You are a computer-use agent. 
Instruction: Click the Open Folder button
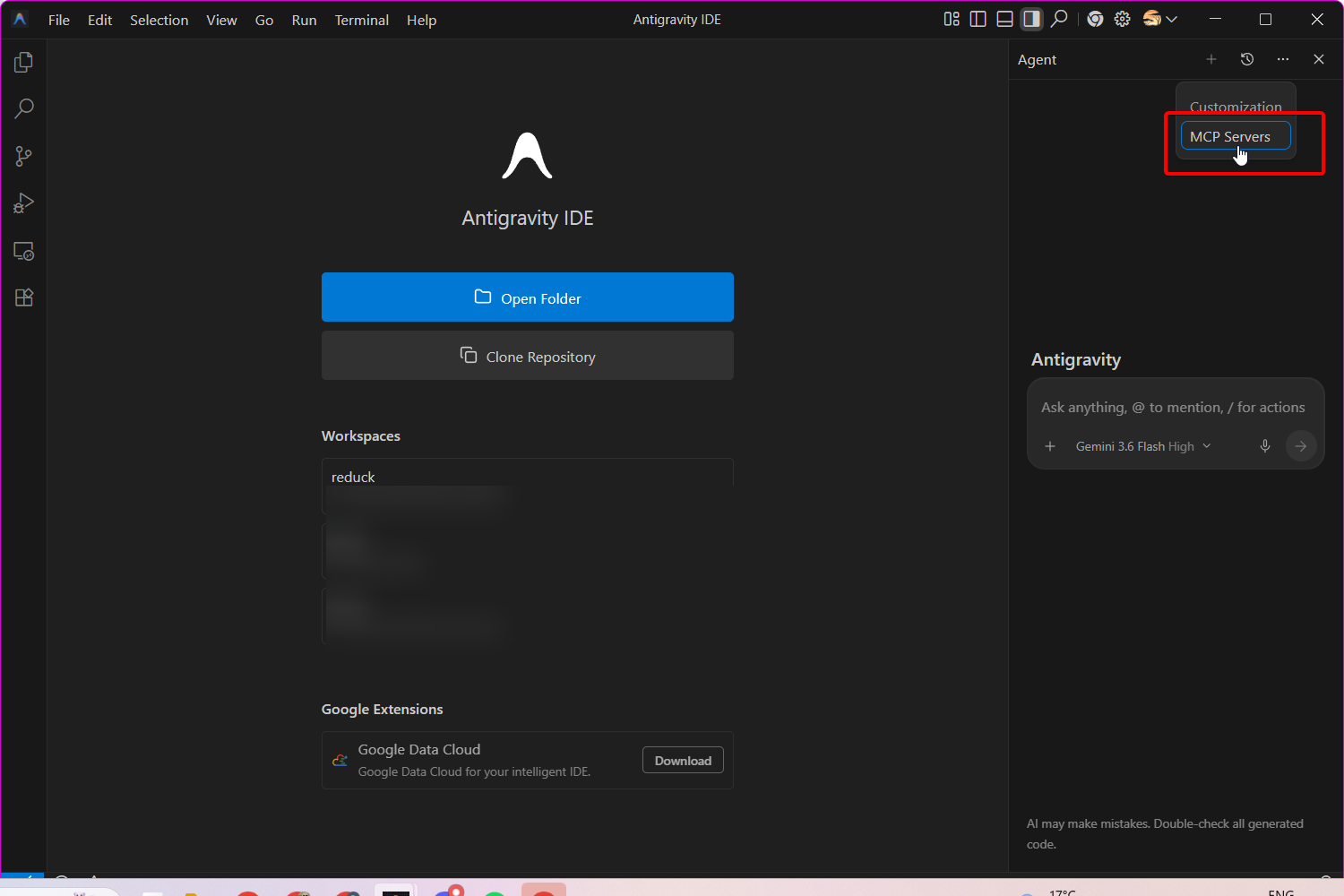[528, 297]
